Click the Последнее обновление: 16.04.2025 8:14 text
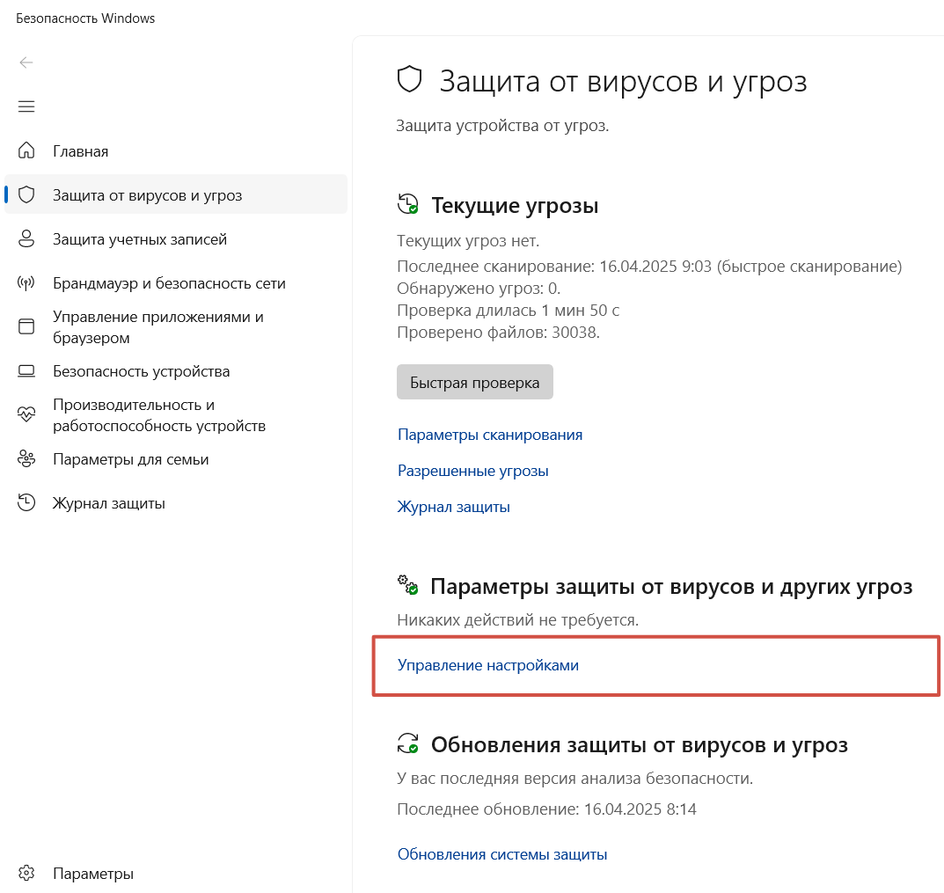The width and height of the screenshot is (944, 893). [547, 809]
